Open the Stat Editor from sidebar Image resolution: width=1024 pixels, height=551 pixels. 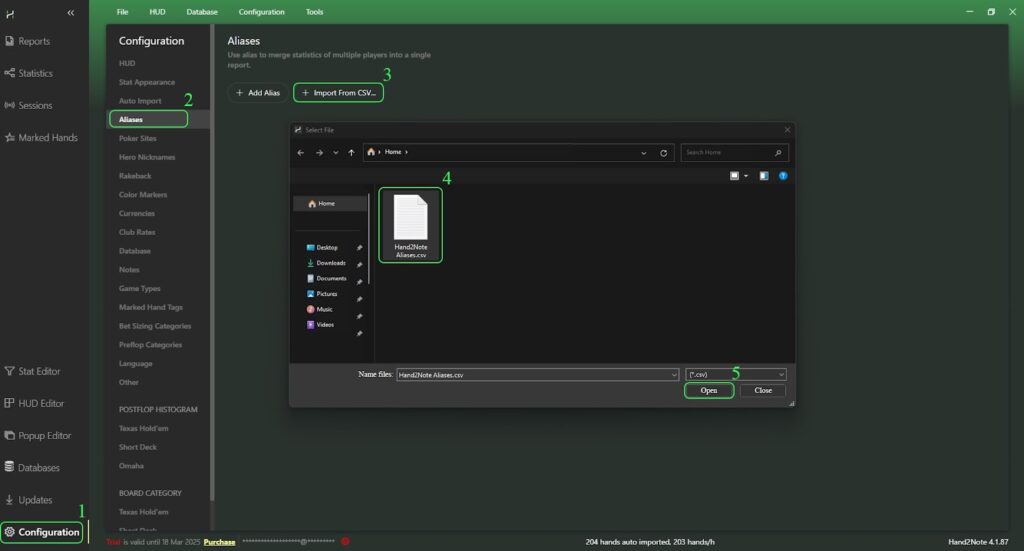coord(39,371)
